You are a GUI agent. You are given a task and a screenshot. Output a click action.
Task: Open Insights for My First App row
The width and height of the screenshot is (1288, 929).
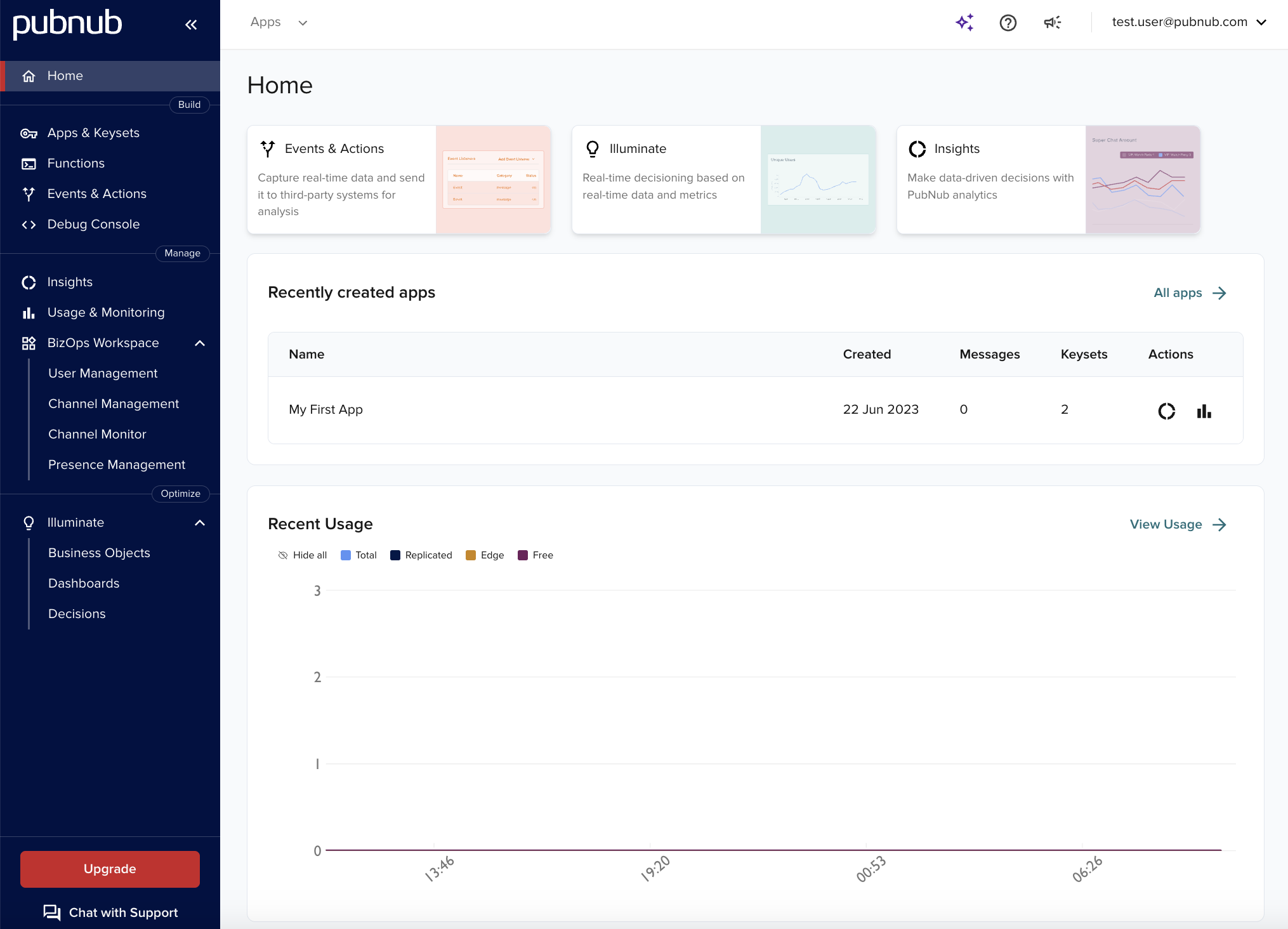coord(1166,411)
